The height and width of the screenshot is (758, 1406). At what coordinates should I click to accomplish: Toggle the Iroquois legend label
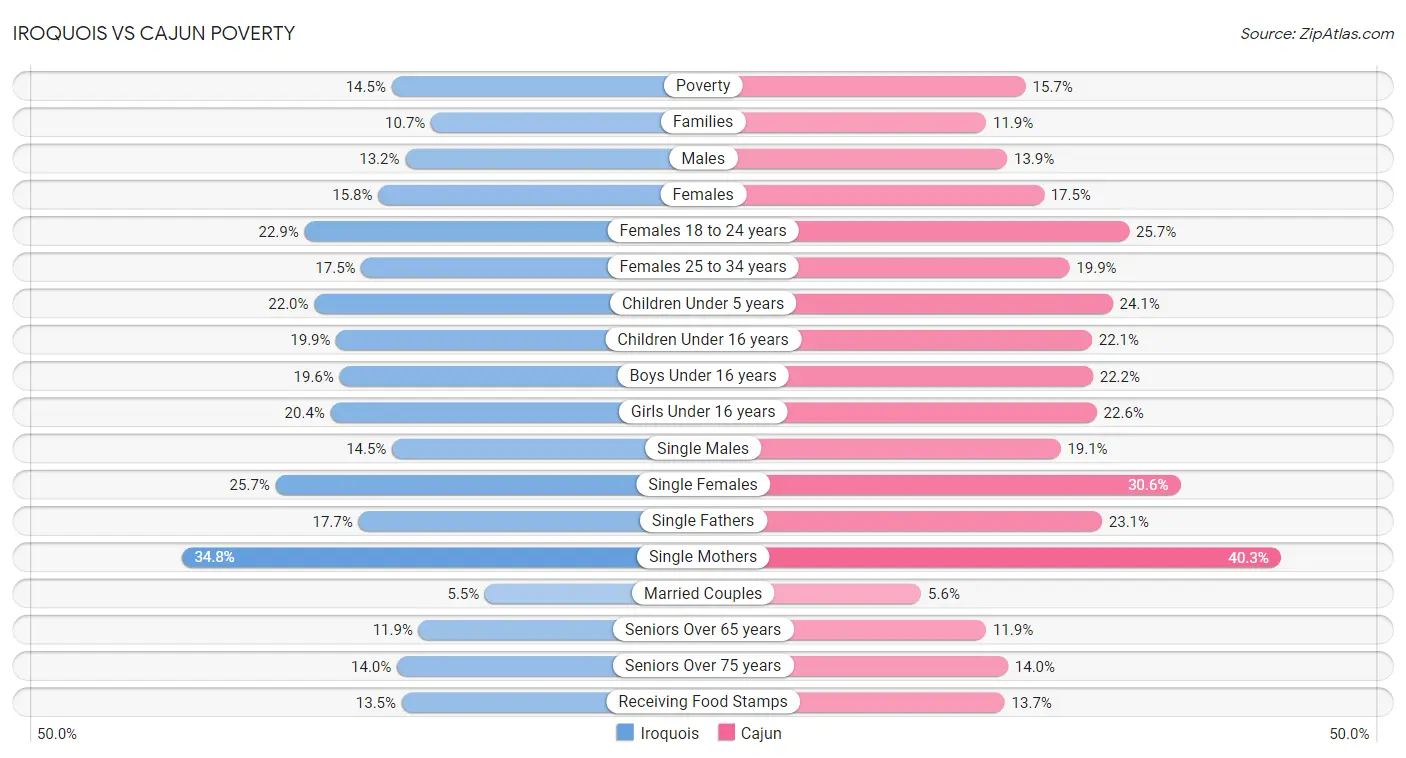coord(669,733)
